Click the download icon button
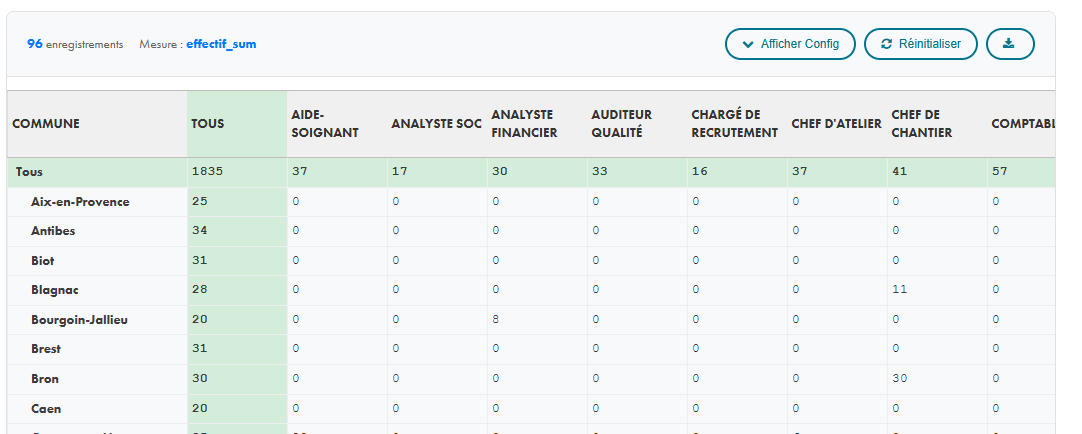Screen dimensions: 1082x434 [x=1009, y=44]
